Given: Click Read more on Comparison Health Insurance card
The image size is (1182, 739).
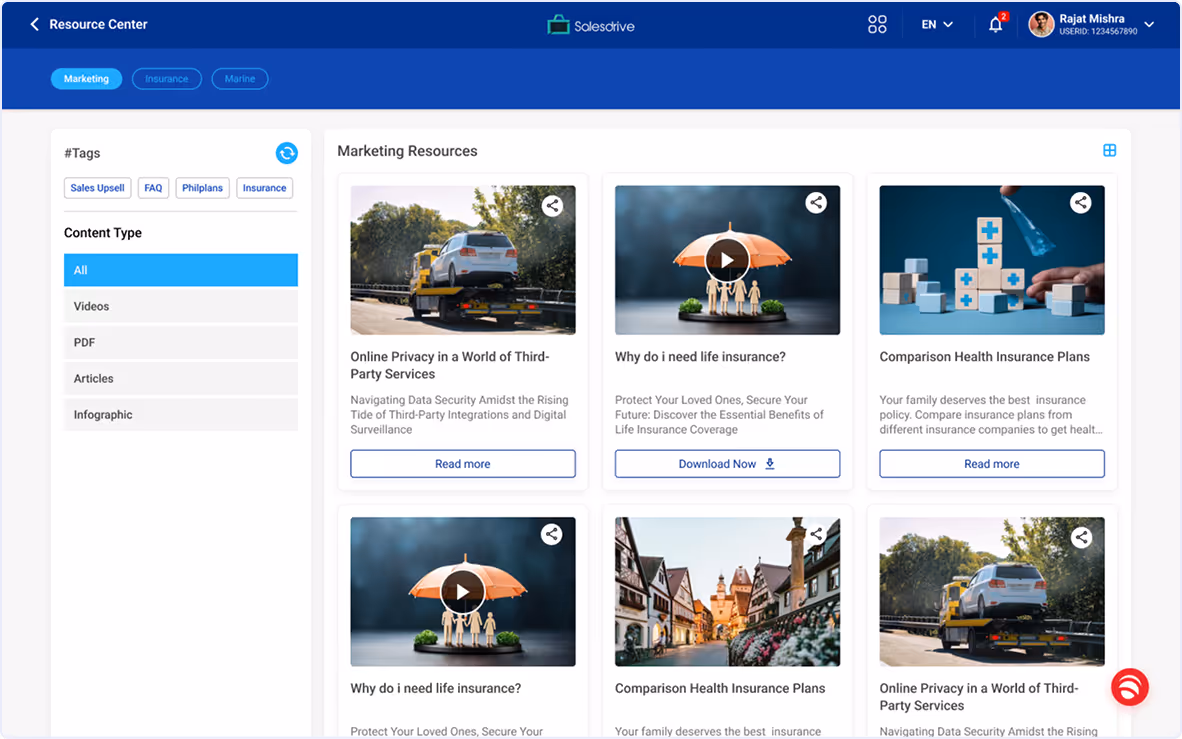Looking at the screenshot, I should click(x=992, y=464).
